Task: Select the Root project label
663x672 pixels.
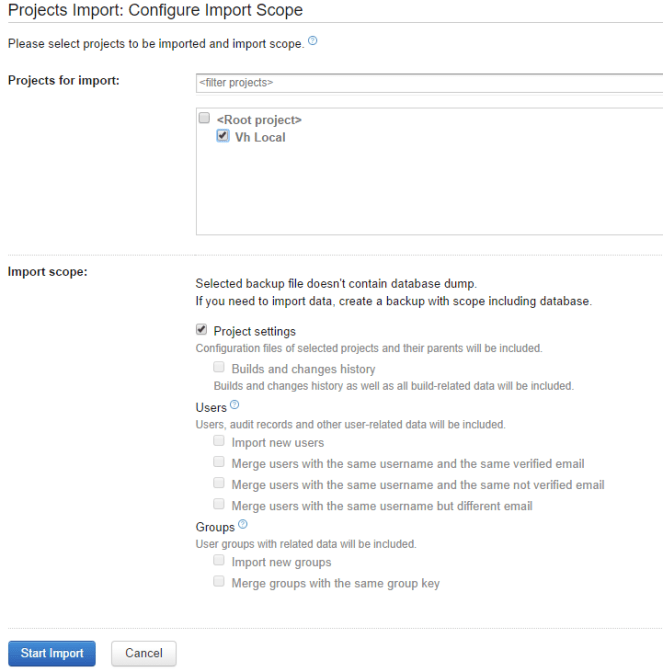Action: click(259, 120)
